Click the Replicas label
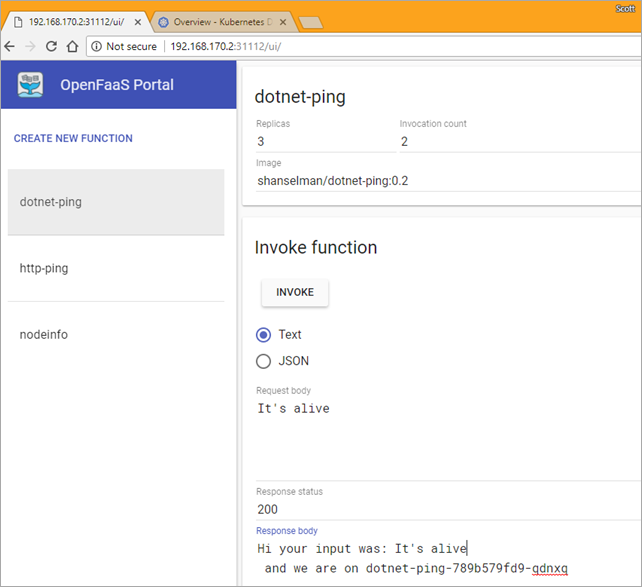642x587 pixels. coord(273,124)
